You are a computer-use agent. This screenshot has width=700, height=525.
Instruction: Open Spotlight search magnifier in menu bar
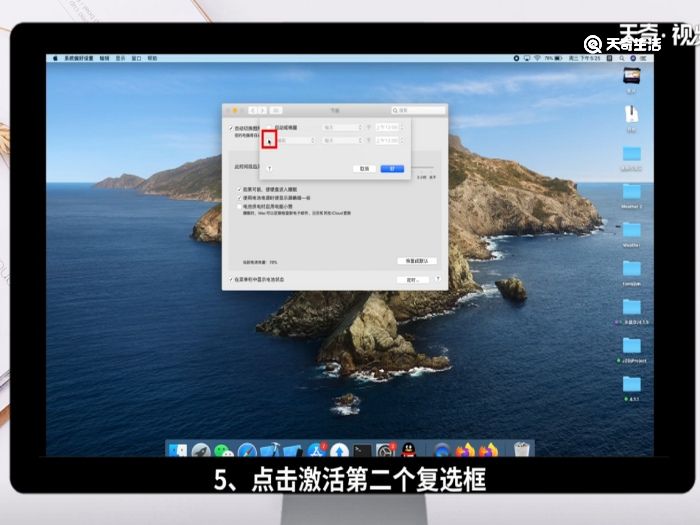[622, 58]
